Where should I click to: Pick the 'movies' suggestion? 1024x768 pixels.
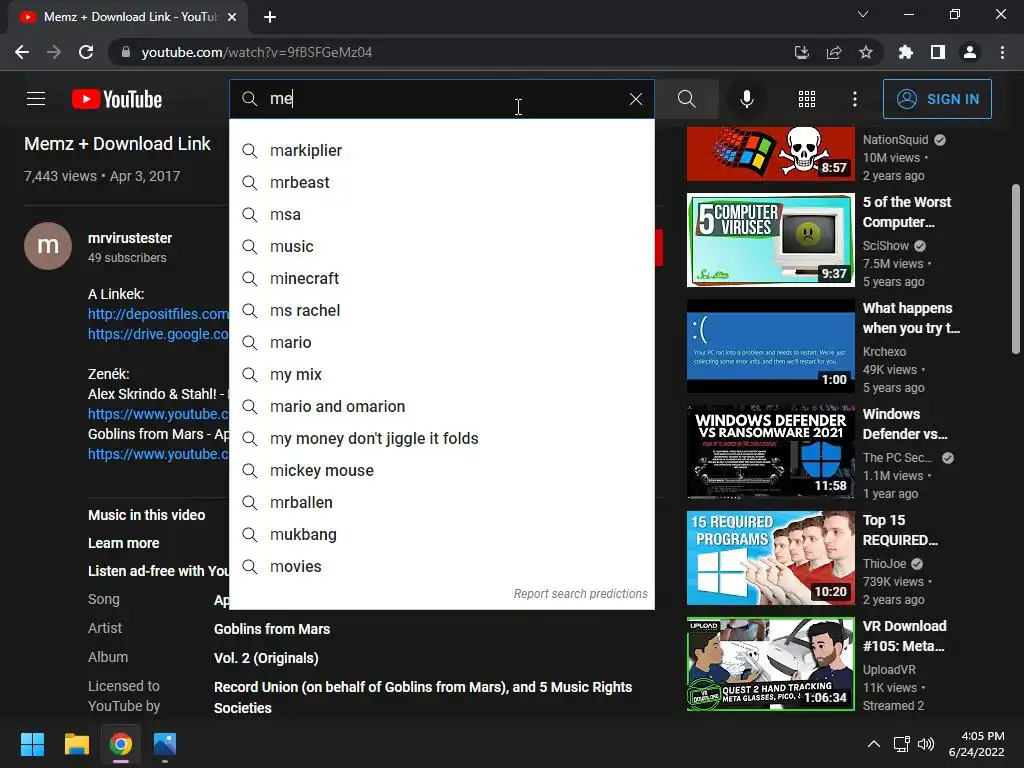point(441,567)
